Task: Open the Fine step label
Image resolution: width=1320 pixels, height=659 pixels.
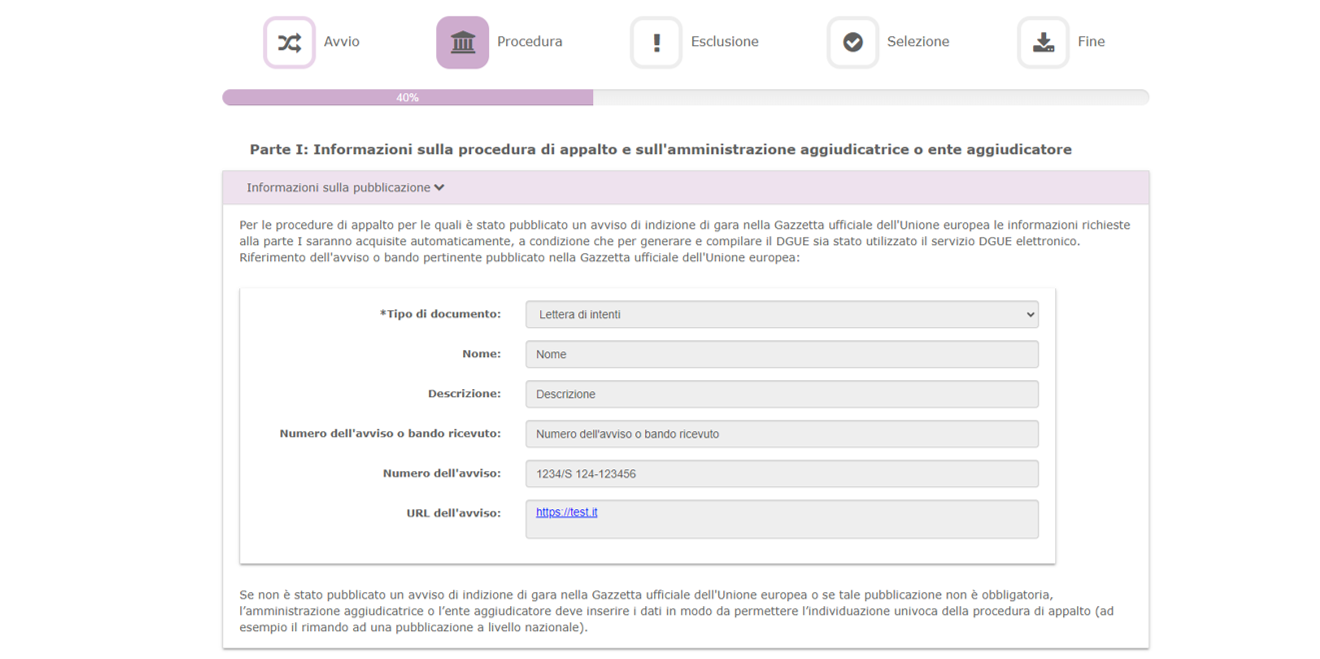Action: coord(1091,42)
